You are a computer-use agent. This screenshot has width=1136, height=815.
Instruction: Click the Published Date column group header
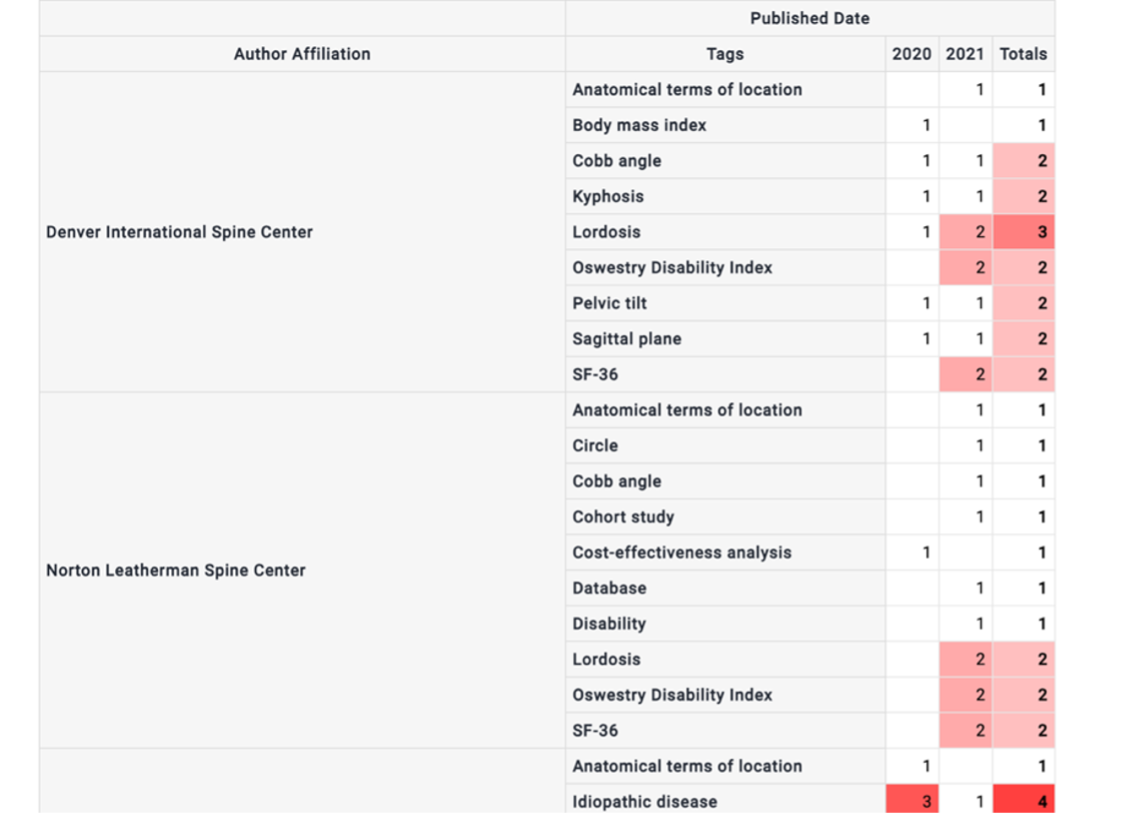pos(809,18)
